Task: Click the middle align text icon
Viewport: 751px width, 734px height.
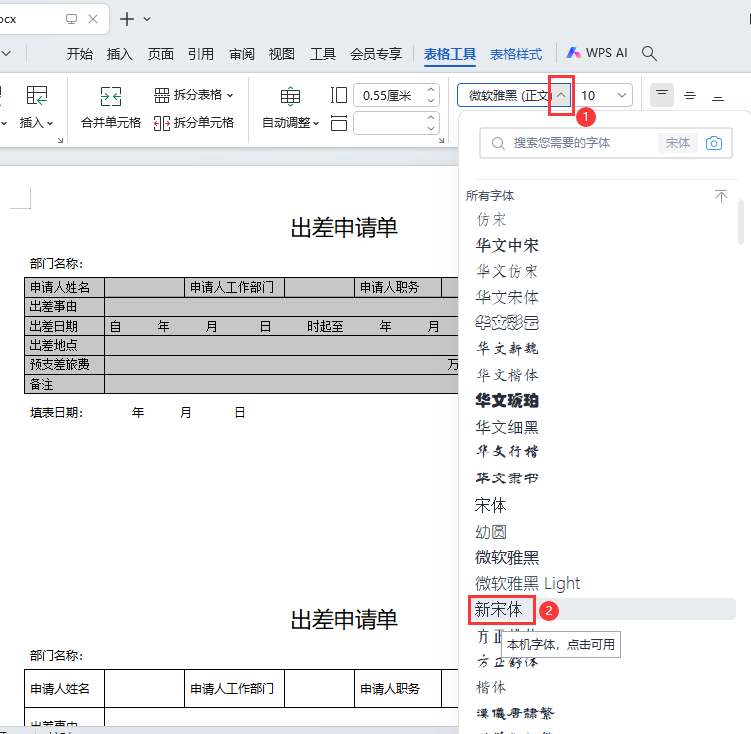Action: (690, 95)
